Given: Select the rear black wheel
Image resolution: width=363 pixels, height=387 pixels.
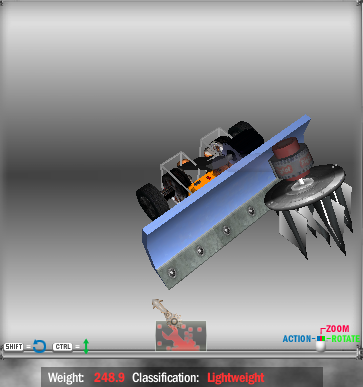Looking at the screenshot, I should pyautogui.click(x=247, y=136).
